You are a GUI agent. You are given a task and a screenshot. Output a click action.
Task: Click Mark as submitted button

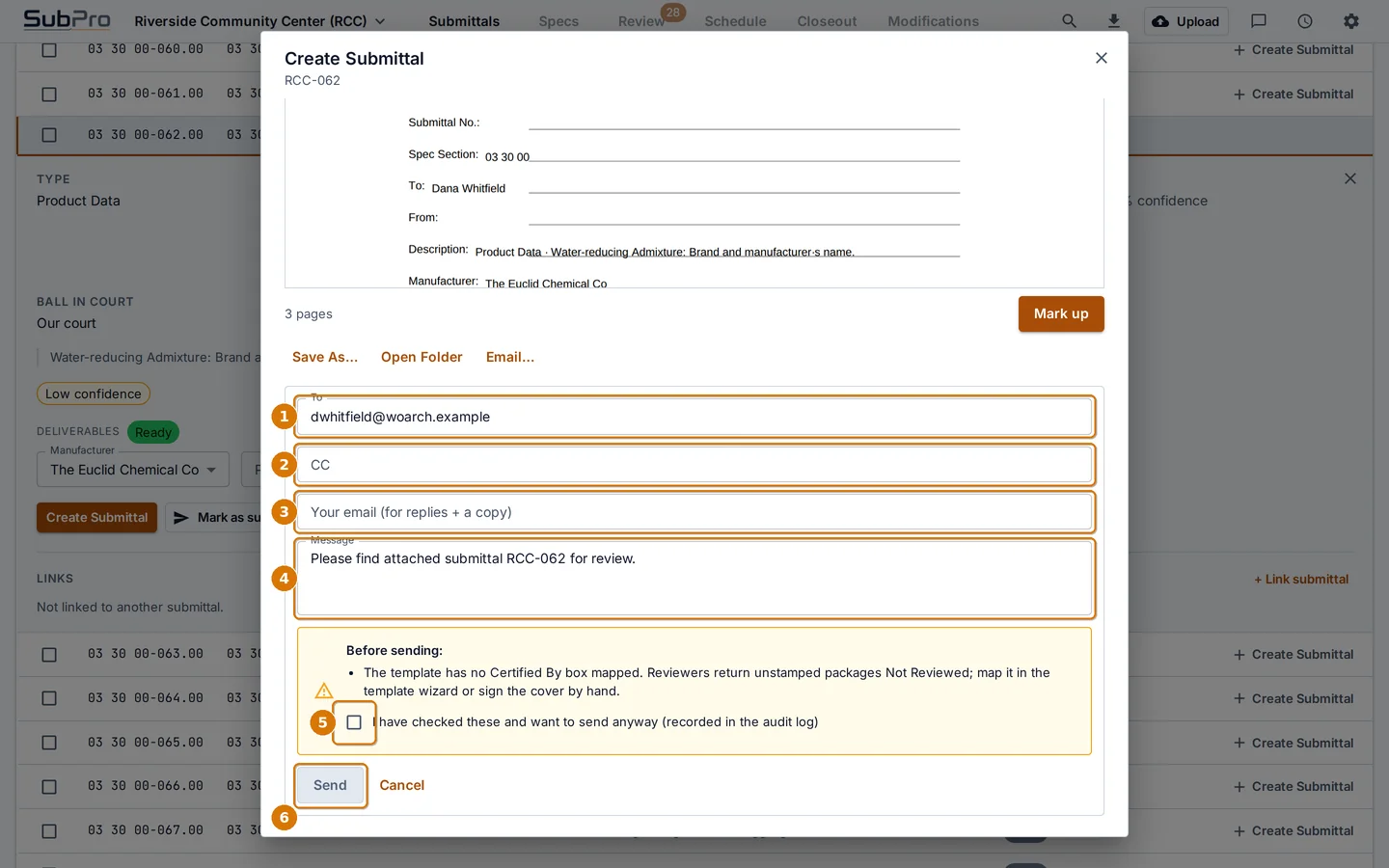point(214,518)
